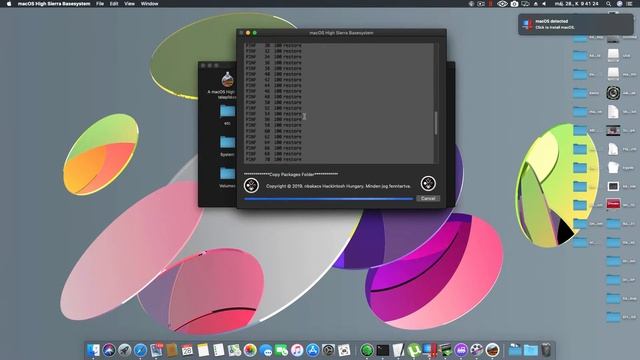Click the blue installation progress bar
Screen dimensions: 640x360
[x=329, y=199]
